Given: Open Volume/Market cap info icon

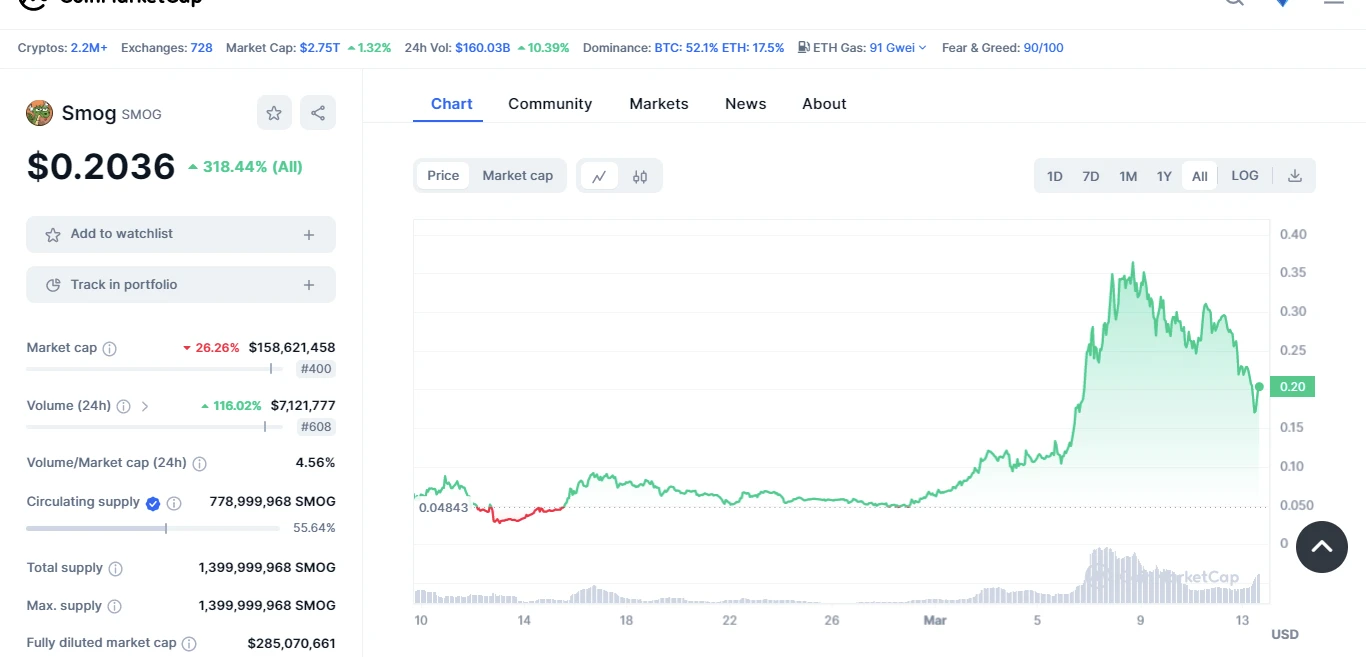Looking at the screenshot, I should pos(199,464).
